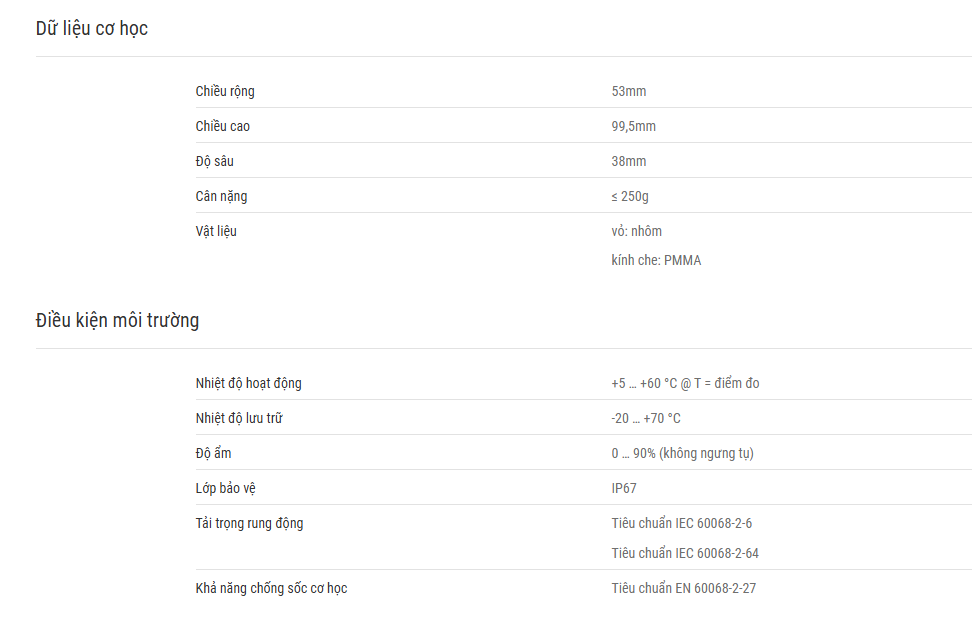Select the 'Chiều cao' row label
The image size is (972, 619).
point(223,126)
